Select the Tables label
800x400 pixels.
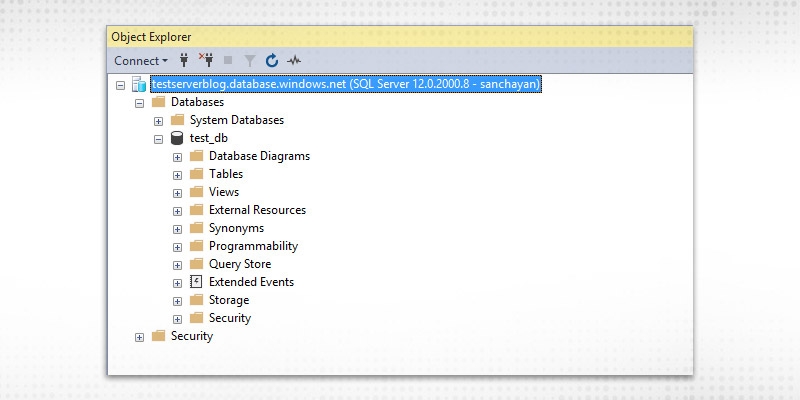(x=226, y=174)
